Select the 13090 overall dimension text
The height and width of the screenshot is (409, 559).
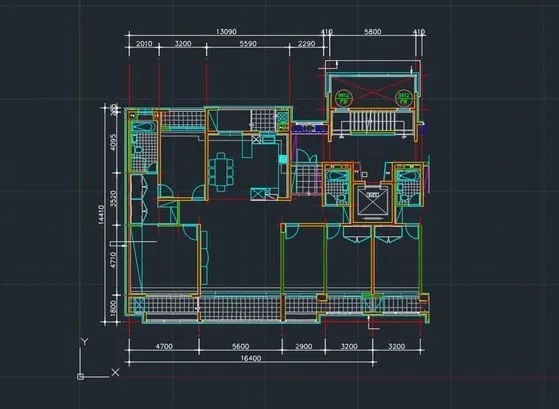coord(226,32)
